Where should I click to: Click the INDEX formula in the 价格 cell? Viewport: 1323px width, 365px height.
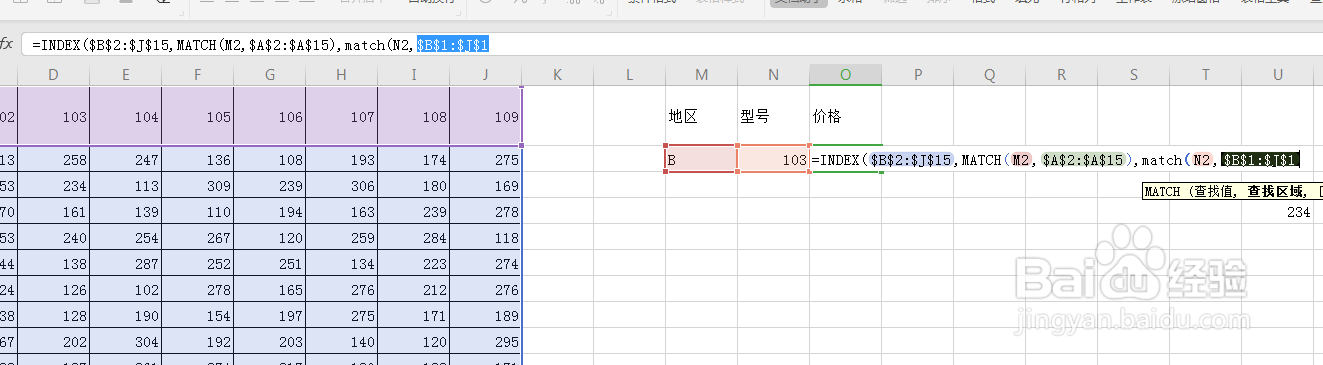[x=1055, y=159]
